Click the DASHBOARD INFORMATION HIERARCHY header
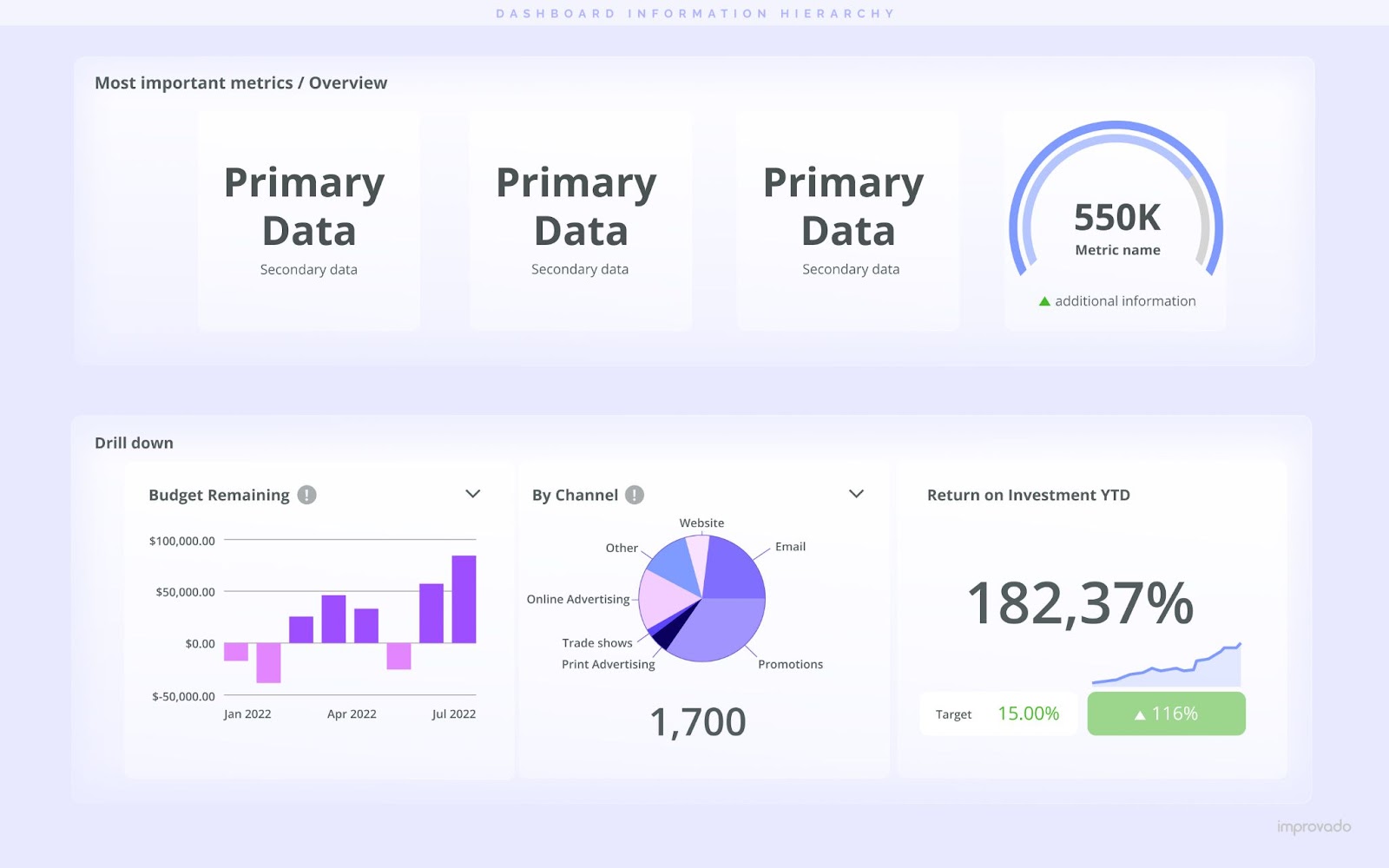This screenshot has width=1389, height=868. [x=694, y=12]
